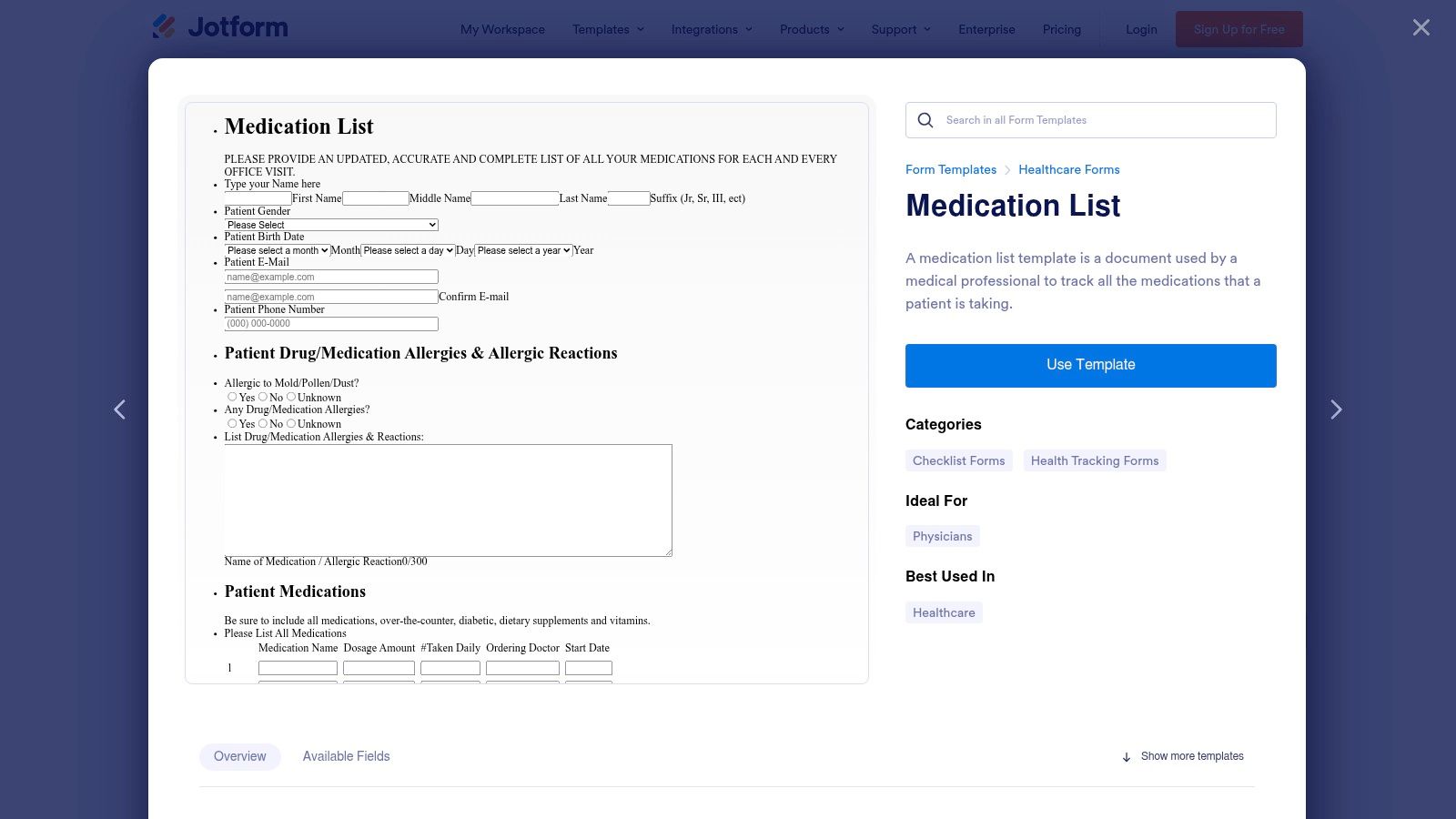
Task: Open the birth year selection dropdown
Action: [x=523, y=249]
